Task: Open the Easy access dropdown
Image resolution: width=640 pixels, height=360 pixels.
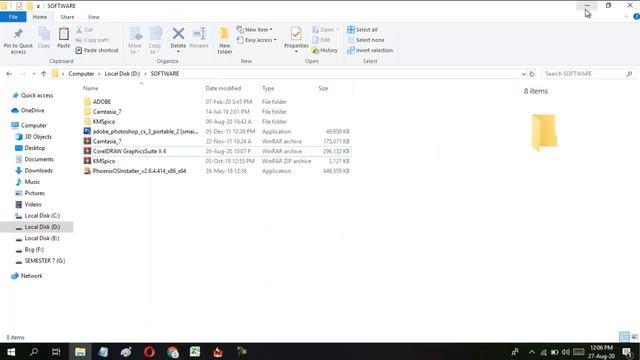Action: point(256,40)
